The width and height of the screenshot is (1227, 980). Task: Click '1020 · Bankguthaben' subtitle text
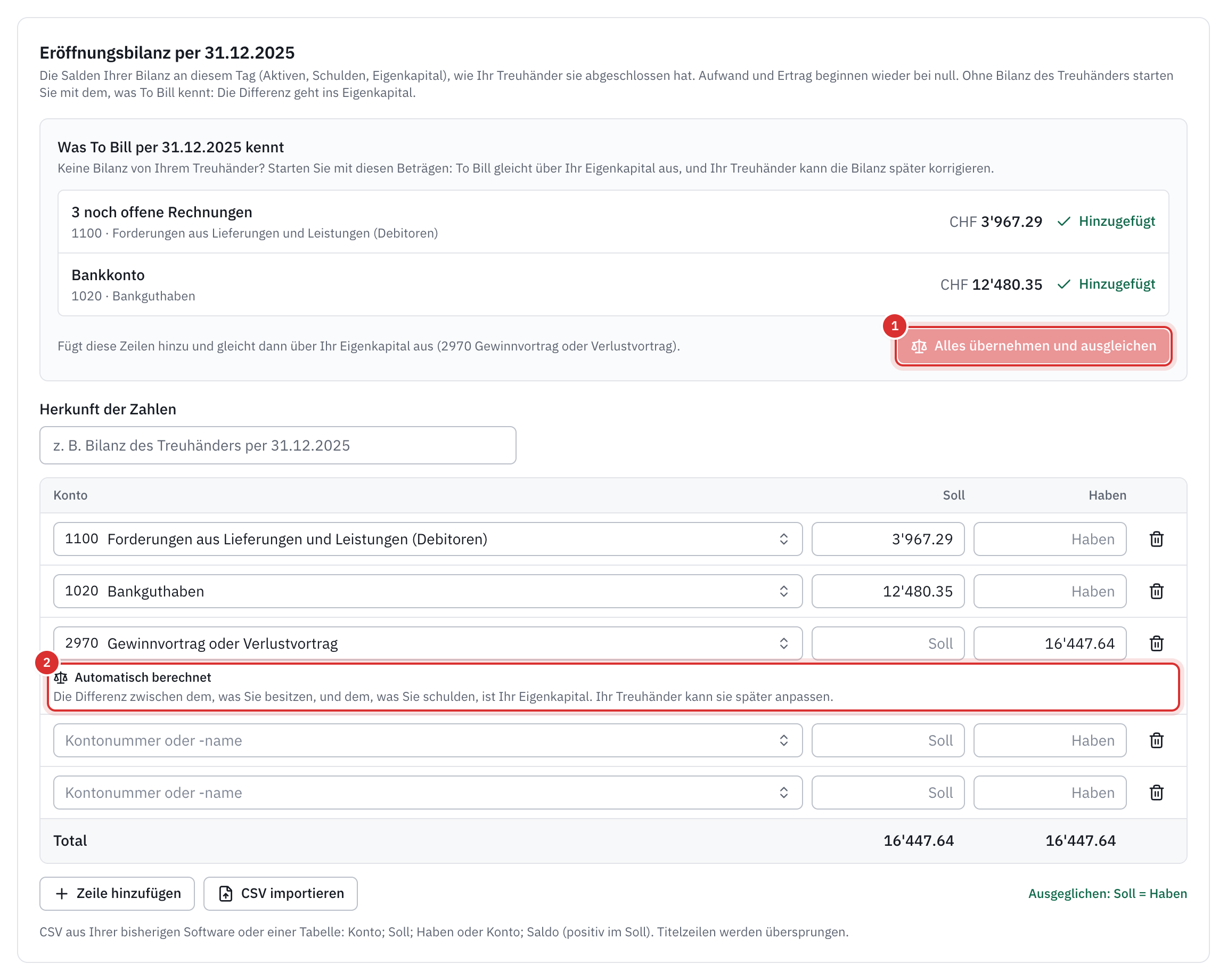[133, 296]
